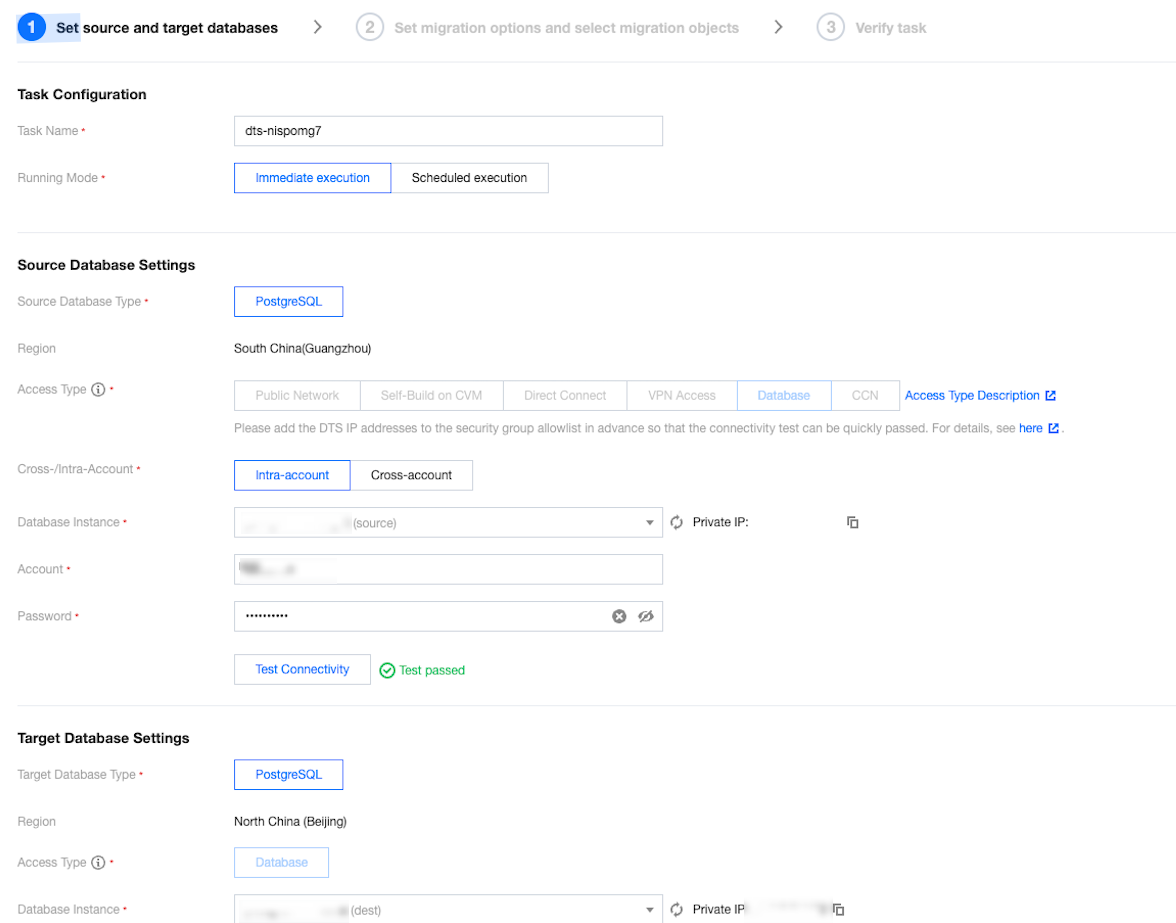Click the source Access Type info icon

pos(98,390)
